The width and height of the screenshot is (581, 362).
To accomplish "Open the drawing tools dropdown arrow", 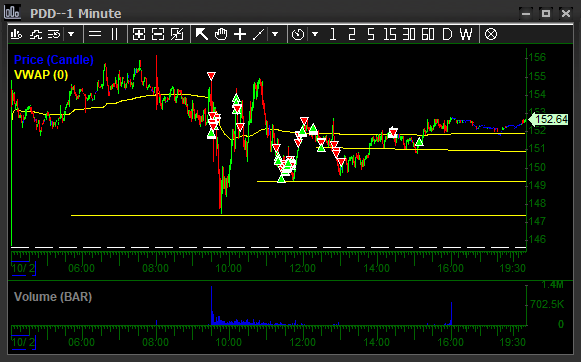I will 275,34.
